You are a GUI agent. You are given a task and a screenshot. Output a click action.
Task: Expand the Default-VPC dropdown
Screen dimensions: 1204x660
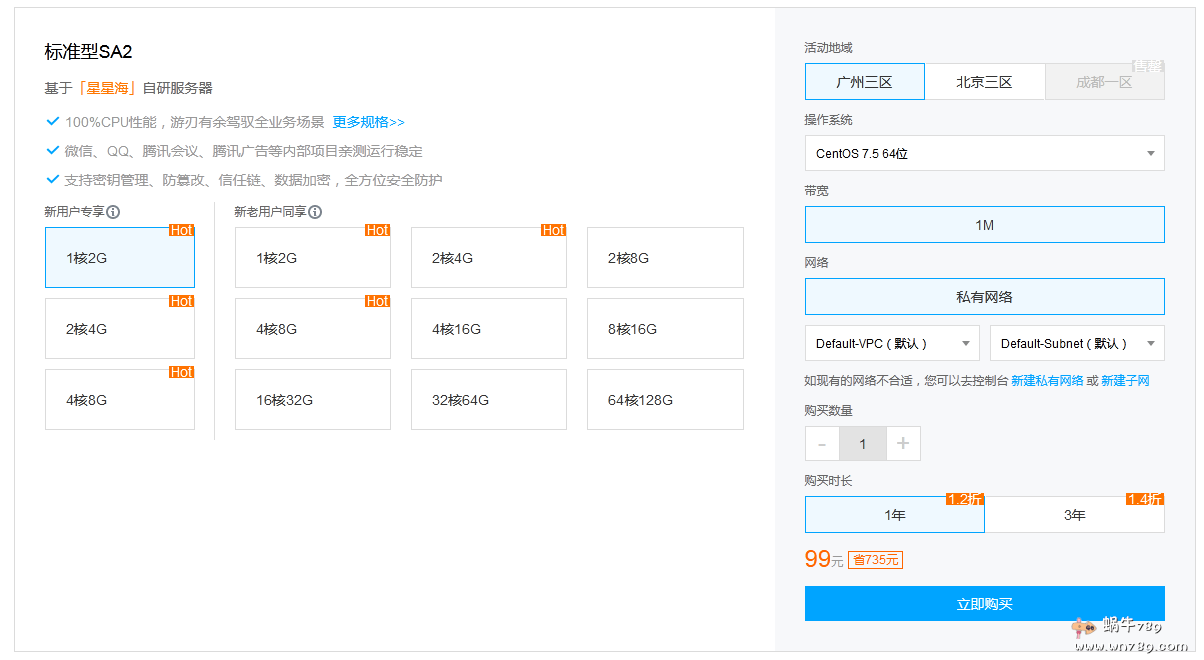point(892,343)
